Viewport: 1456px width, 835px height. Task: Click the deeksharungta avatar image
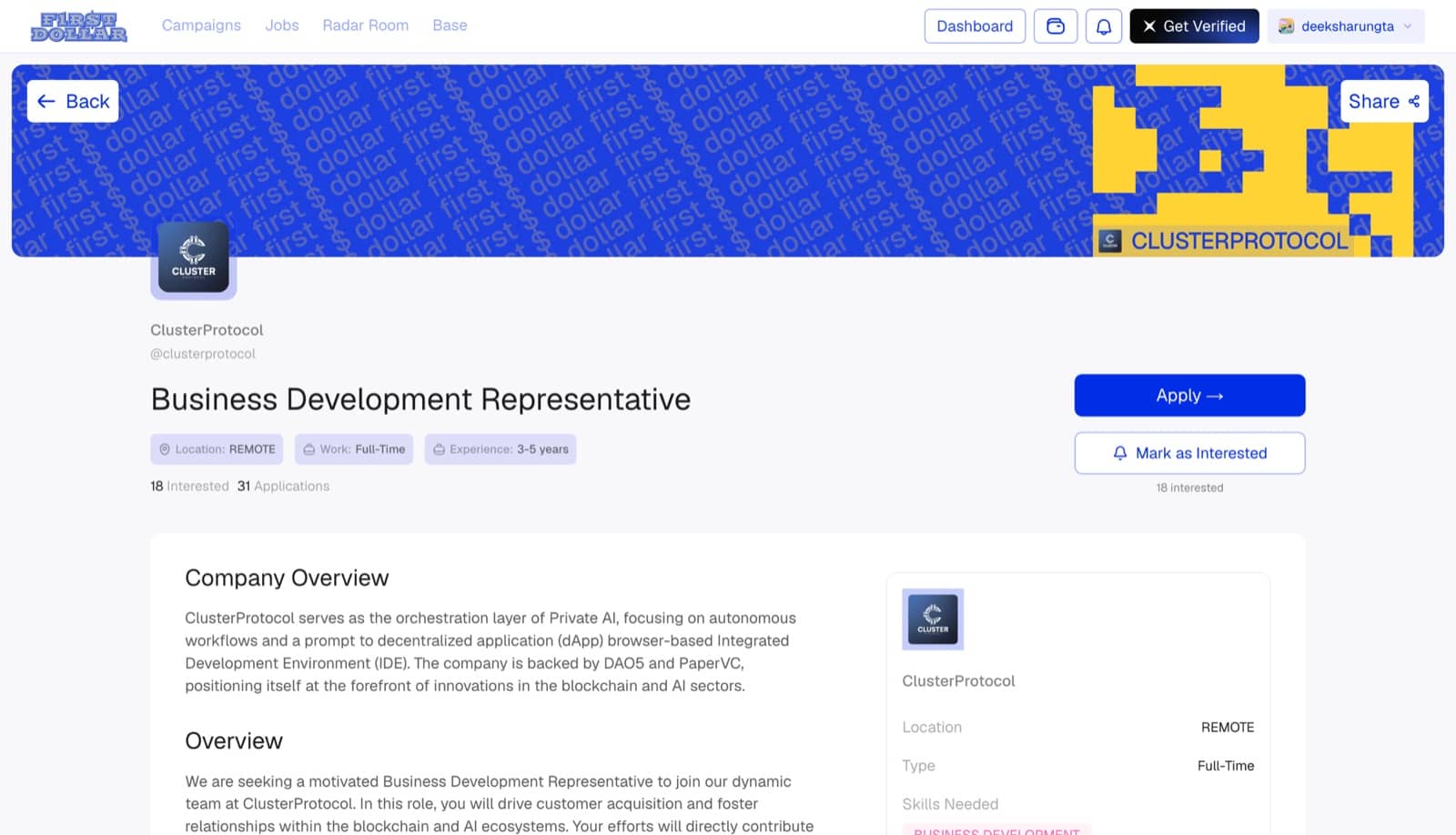coord(1286,26)
